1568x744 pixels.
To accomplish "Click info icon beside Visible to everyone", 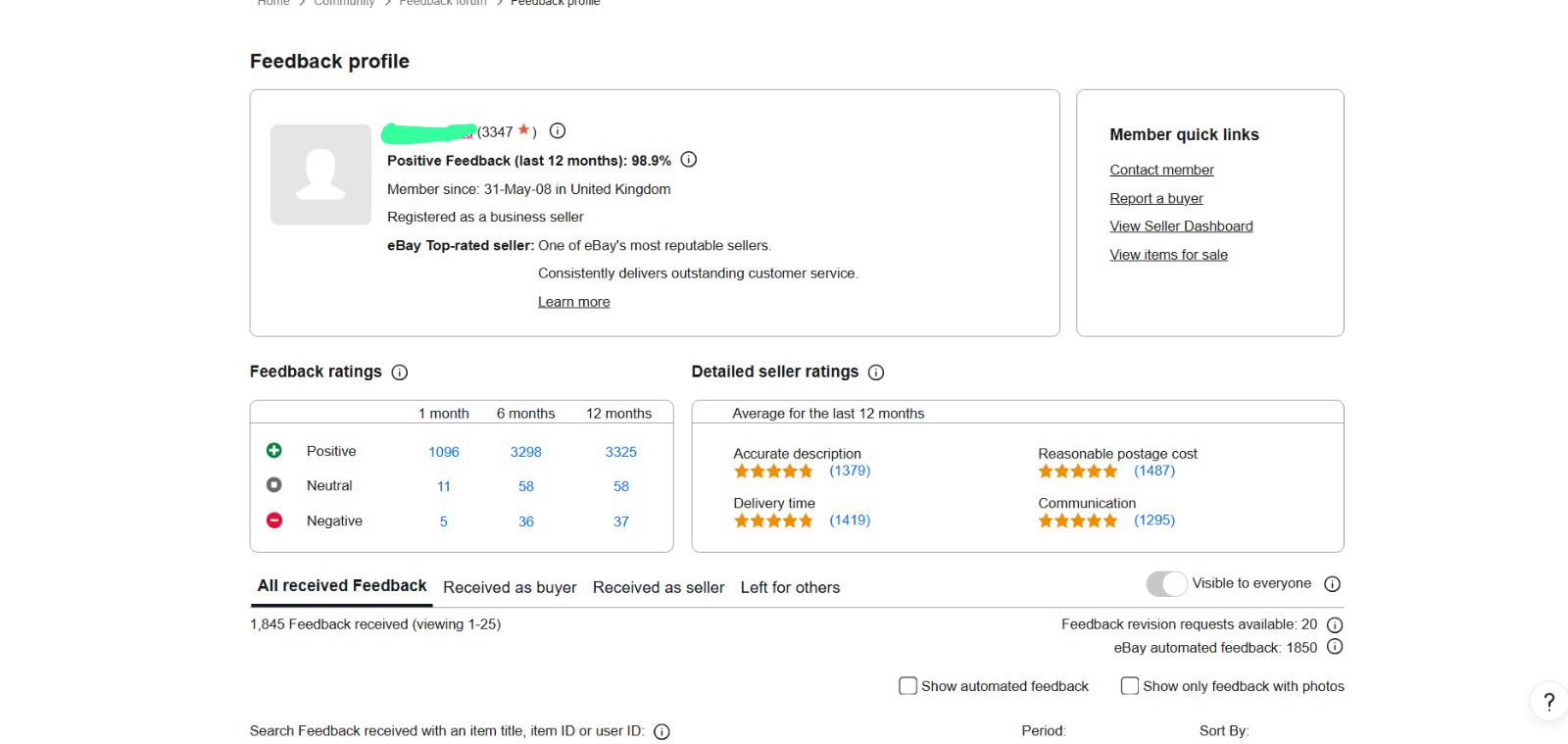I will click(x=1332, y=584).
